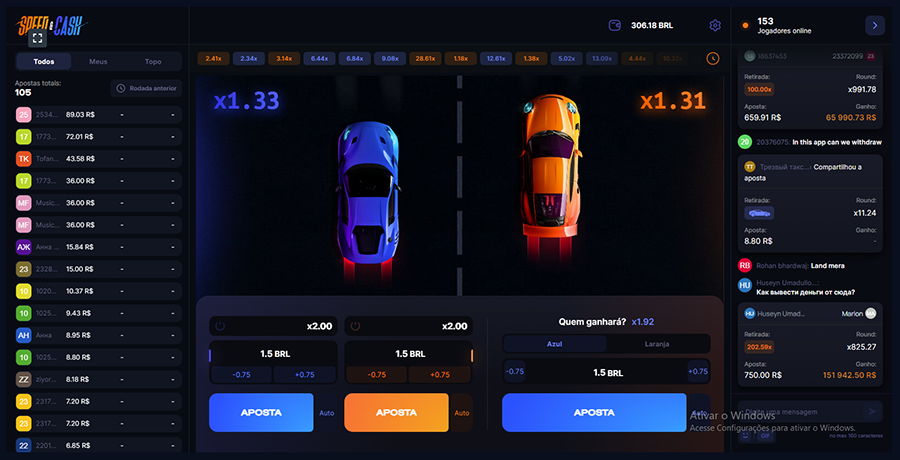Select the 28.61x history chip

coord(425,58)
